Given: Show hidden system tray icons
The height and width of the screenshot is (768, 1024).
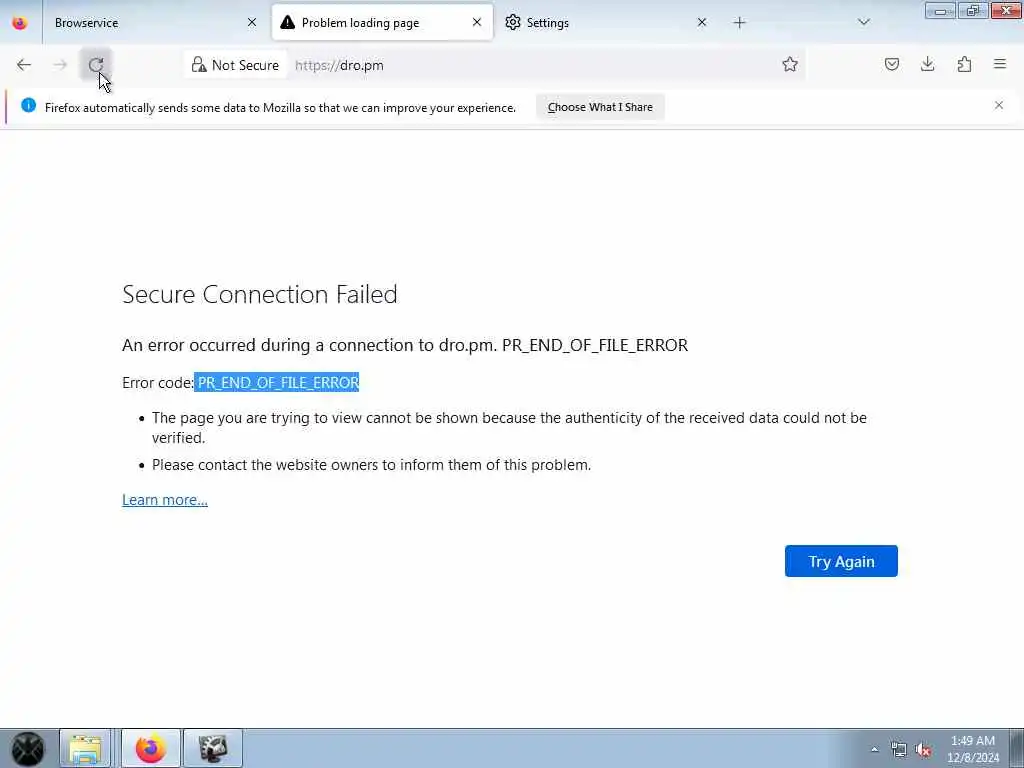Looking at the screenshot, I should point(875,749).
